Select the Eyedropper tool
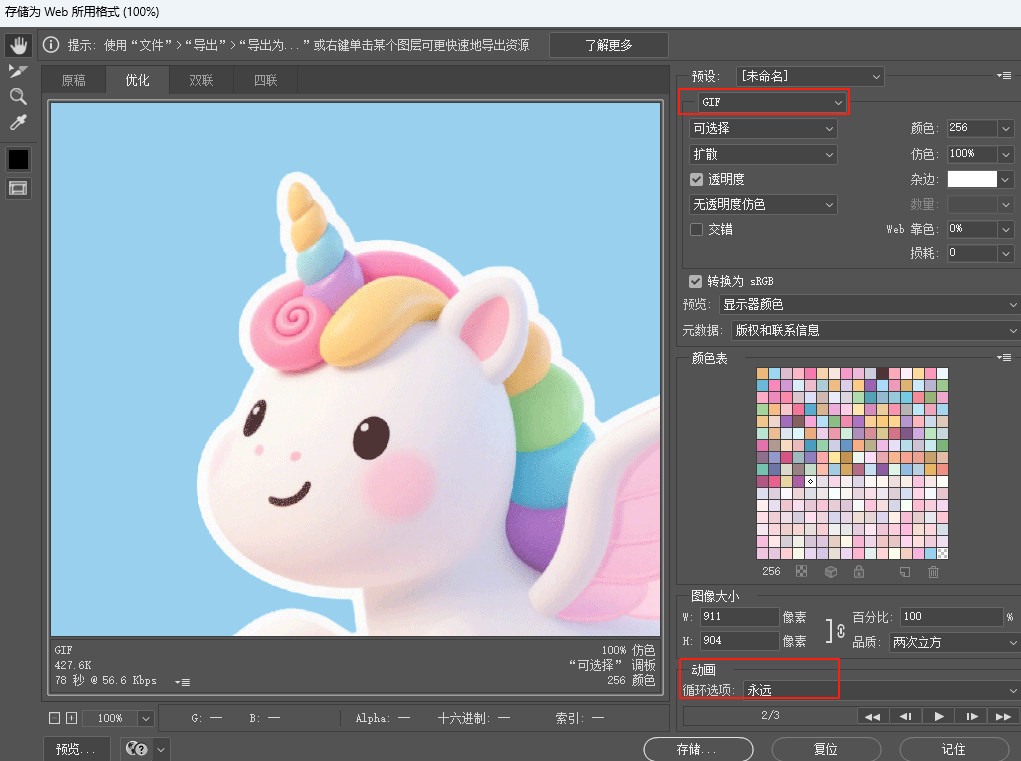This screenshot has height=761, width=1021. tap(18, 122)
